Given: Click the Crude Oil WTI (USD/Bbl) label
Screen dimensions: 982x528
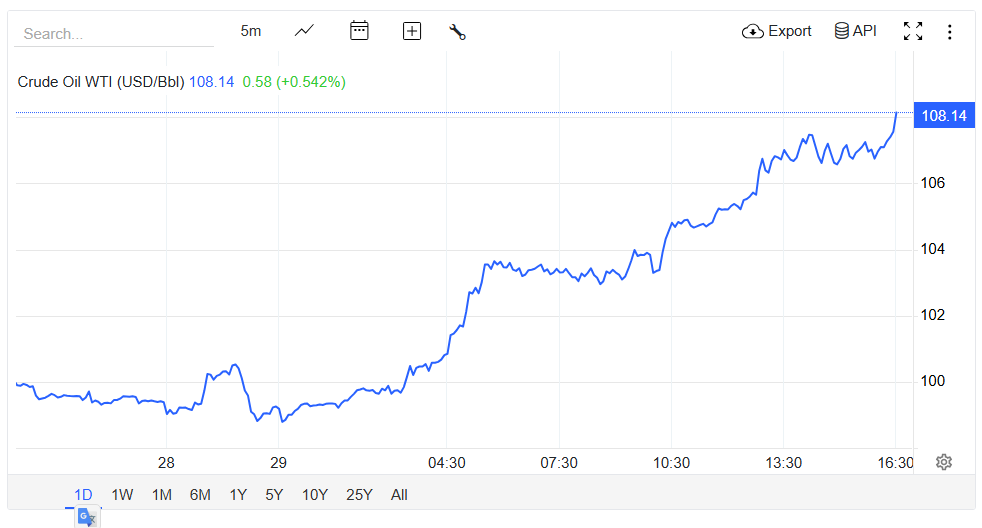Looking at the screenshot, I should [101, 82].
